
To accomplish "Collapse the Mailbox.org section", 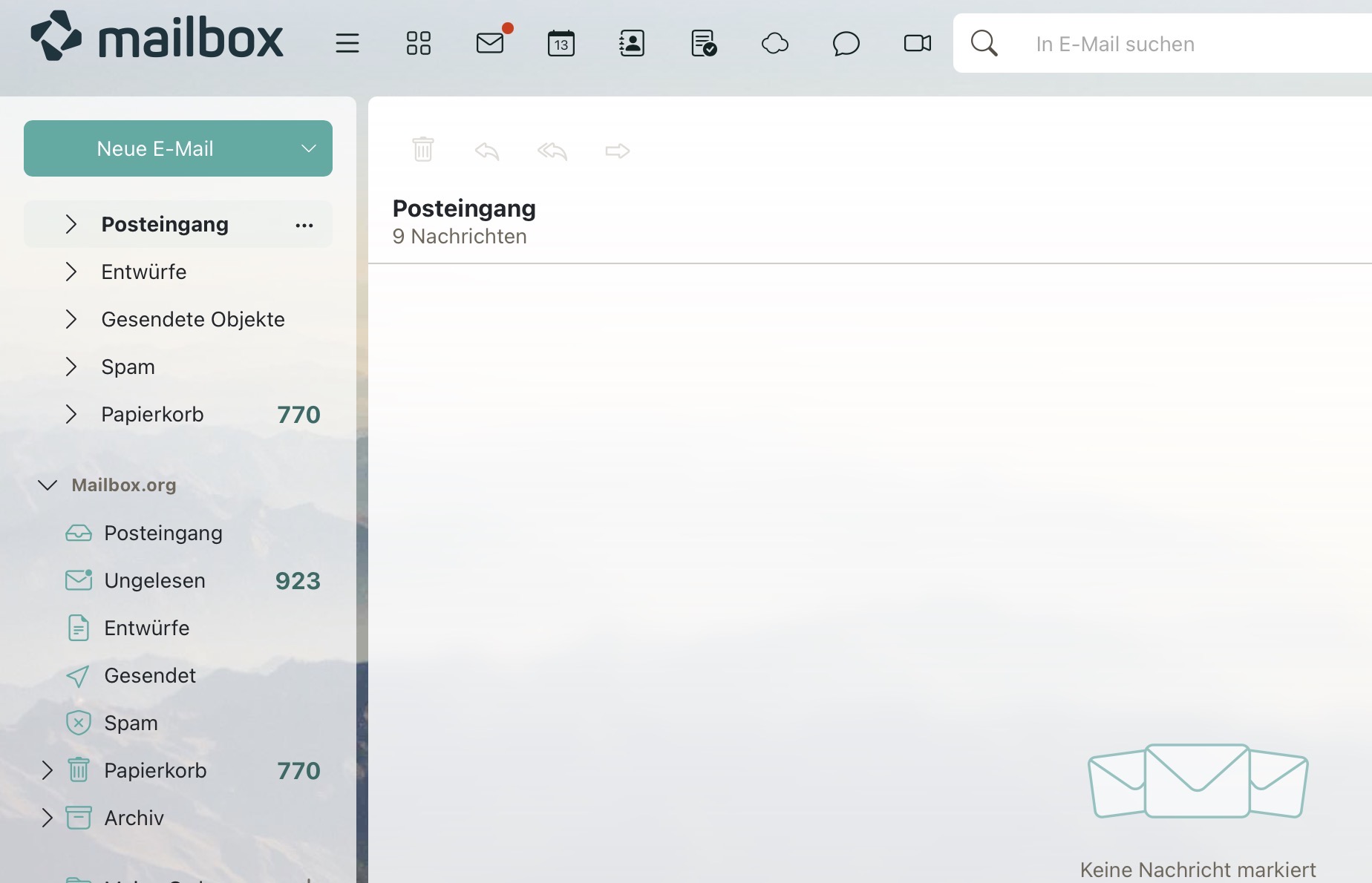I will click(48, 485).
